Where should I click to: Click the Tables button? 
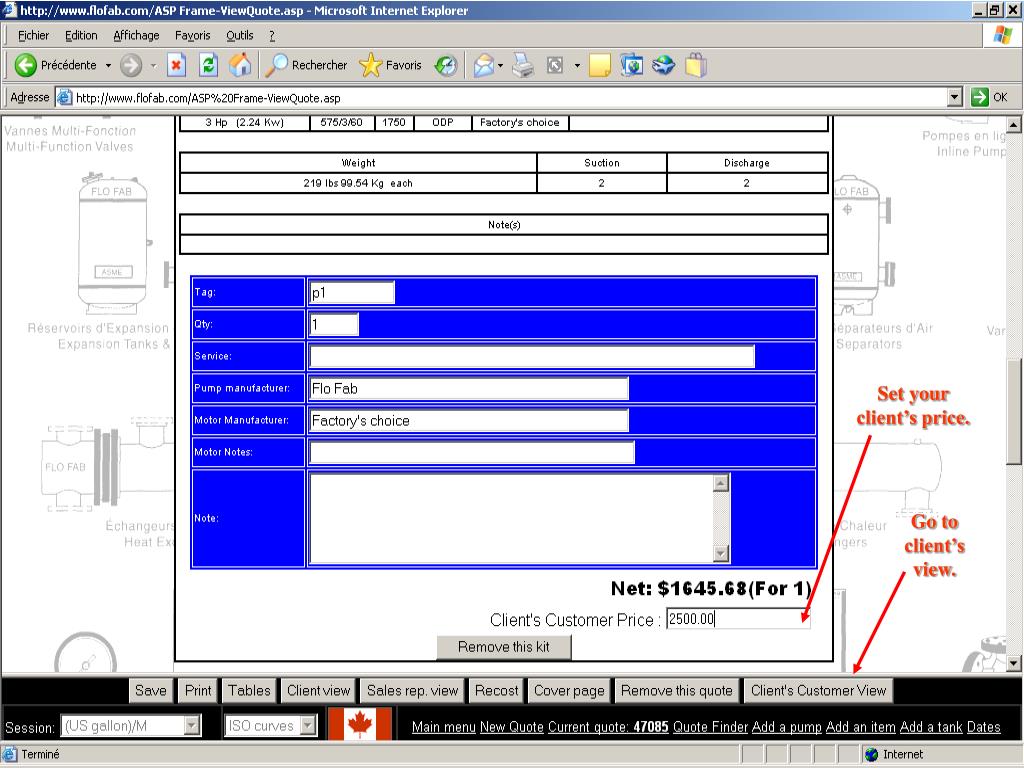(x=249, y=690)
